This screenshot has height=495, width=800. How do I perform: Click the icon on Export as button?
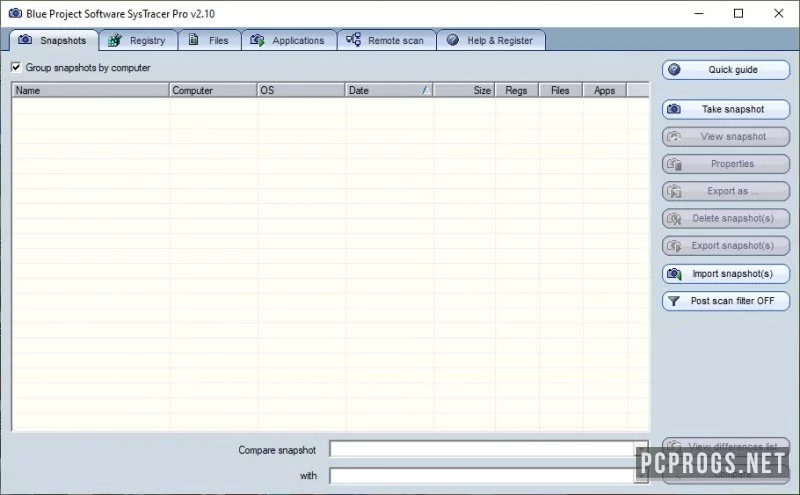[x=674, y=191]
